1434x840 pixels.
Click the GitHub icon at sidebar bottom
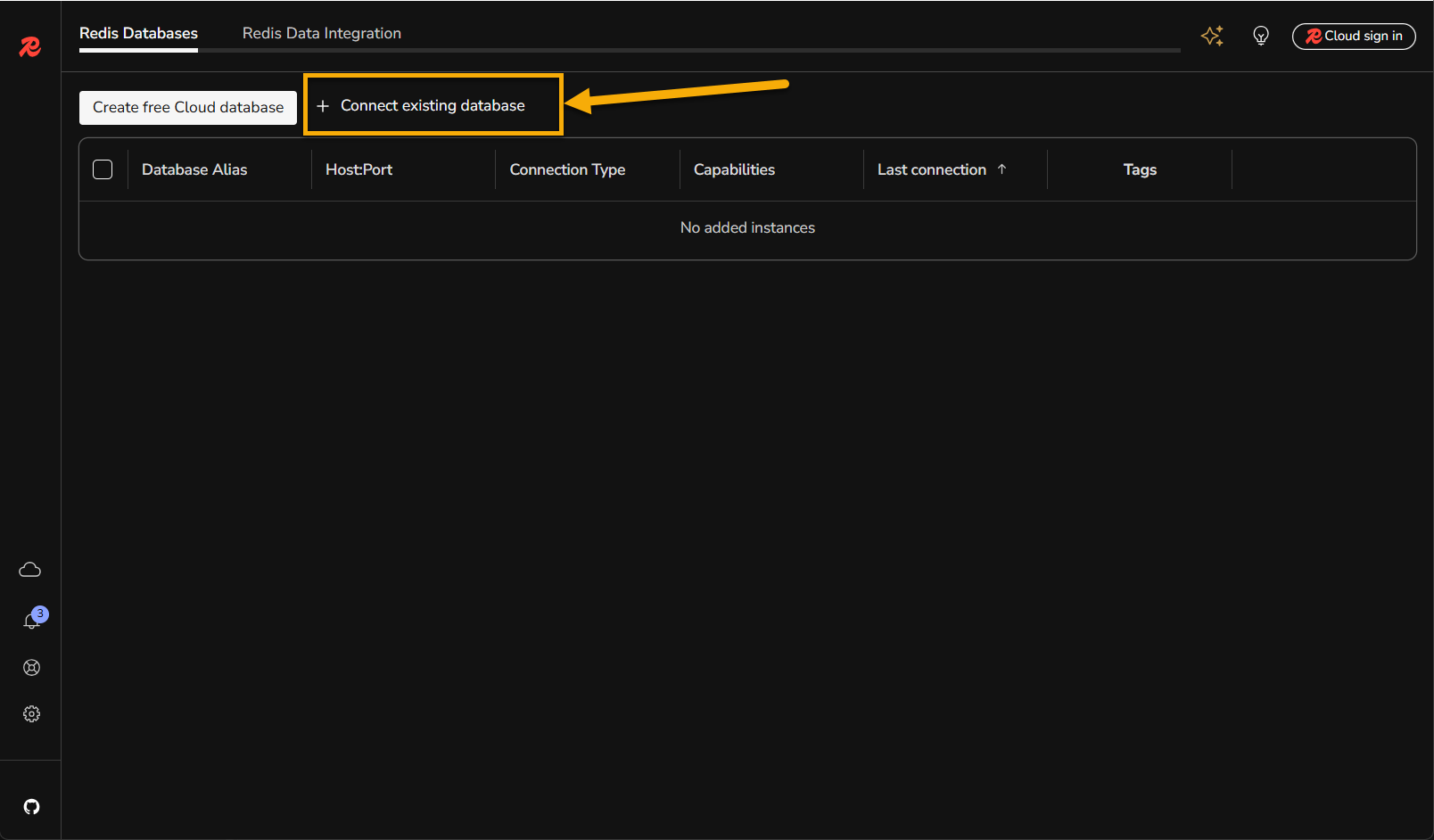point(31,807)
